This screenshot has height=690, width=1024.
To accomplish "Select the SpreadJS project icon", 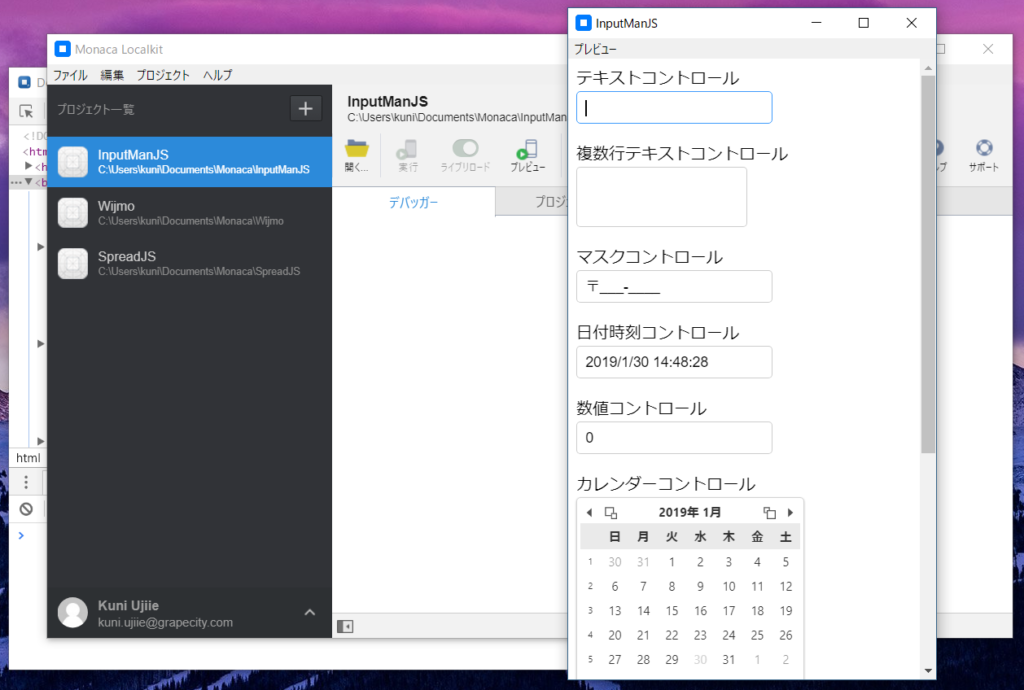I will [72, 263].
